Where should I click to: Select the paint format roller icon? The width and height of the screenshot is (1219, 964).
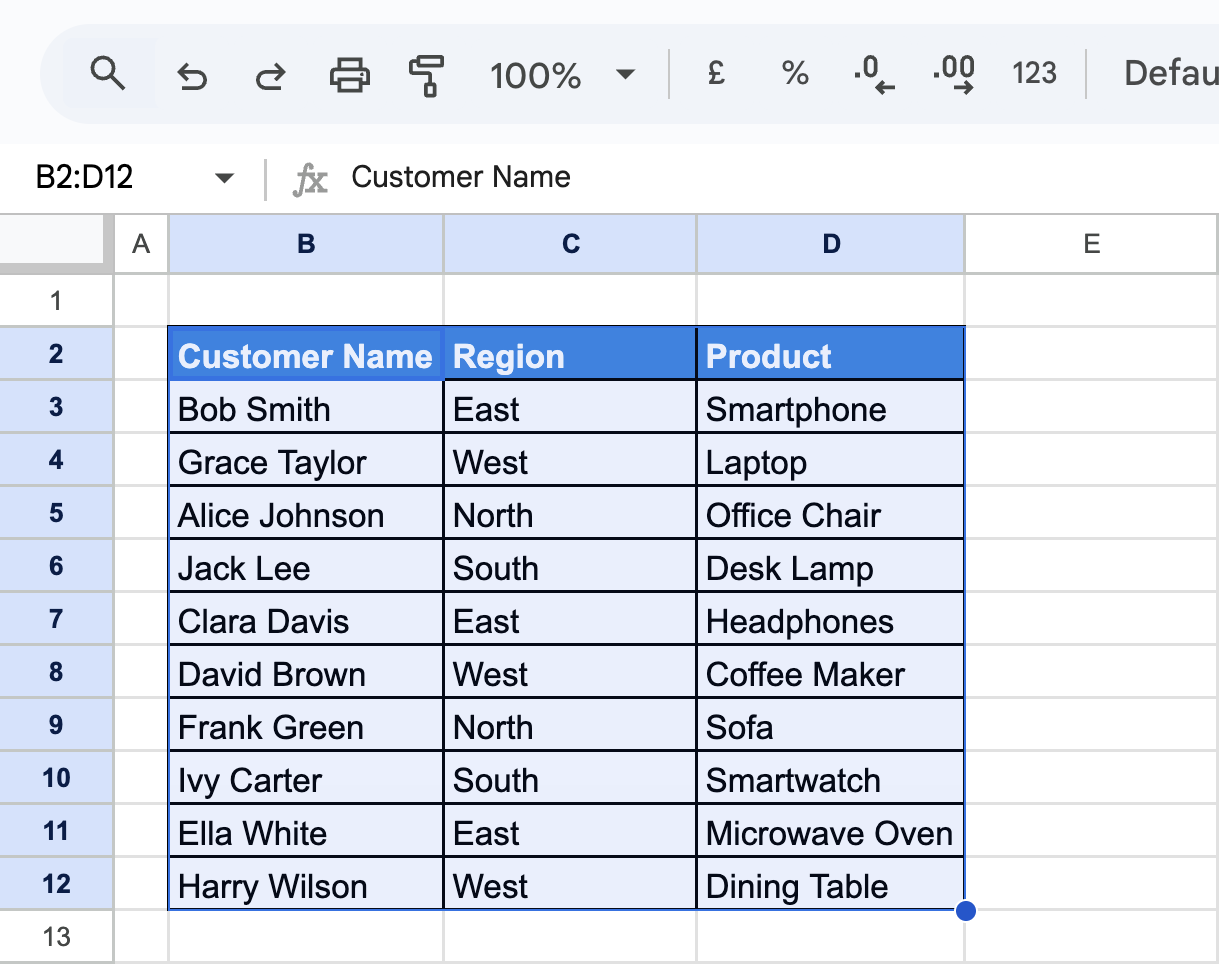pyautogui.click(x=427, y=75)
